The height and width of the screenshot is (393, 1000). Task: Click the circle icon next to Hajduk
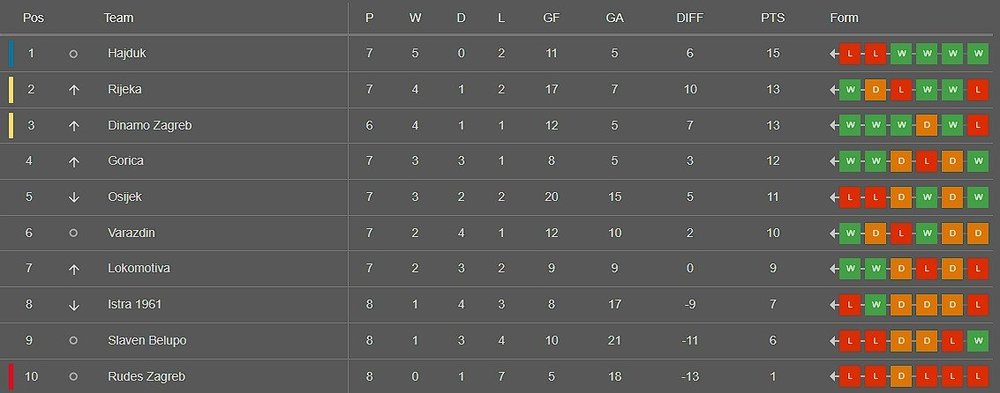73,54
